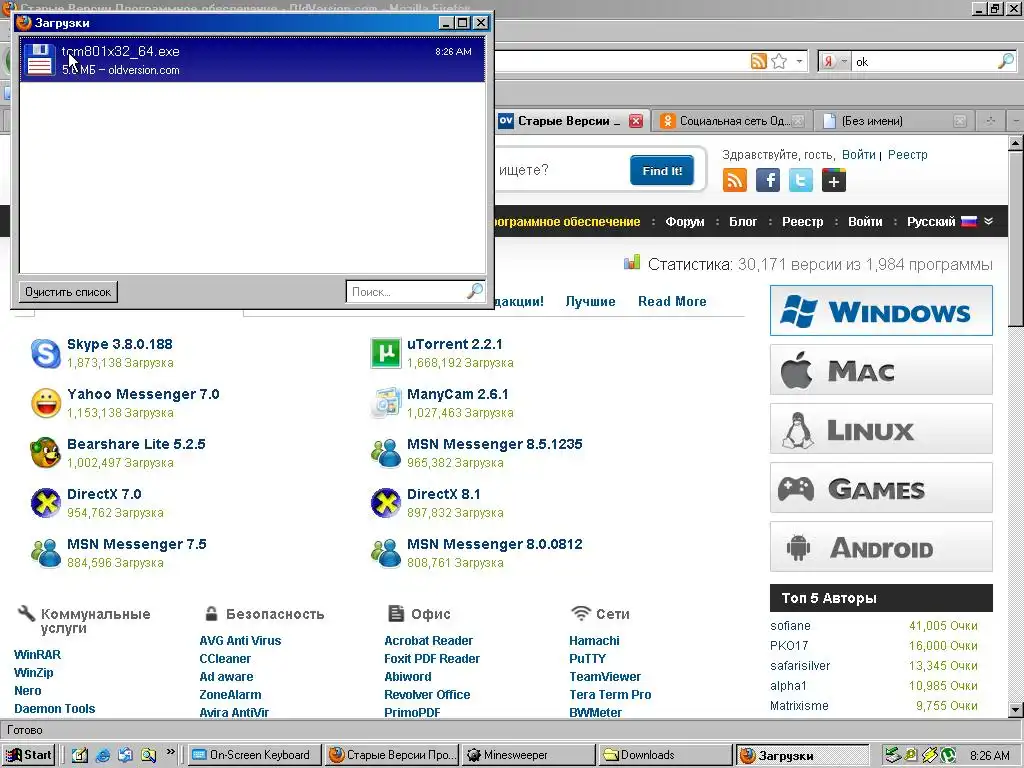Click the statistics bar chart icon

coord(632,263)
